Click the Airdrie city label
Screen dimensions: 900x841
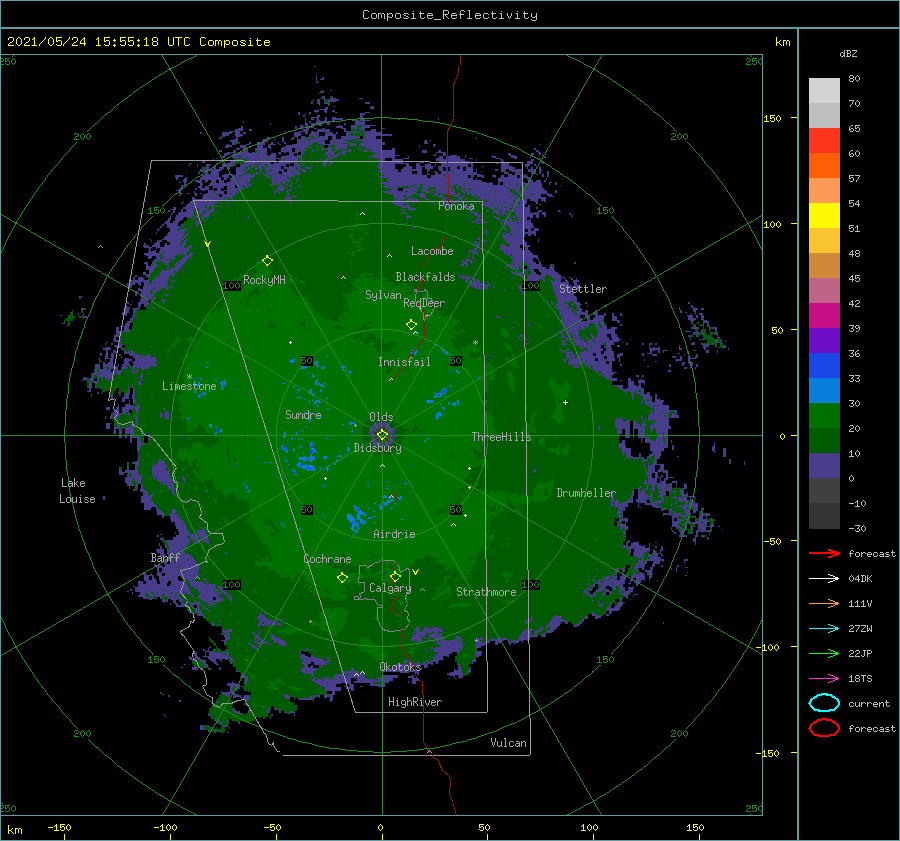click(394, 534)
